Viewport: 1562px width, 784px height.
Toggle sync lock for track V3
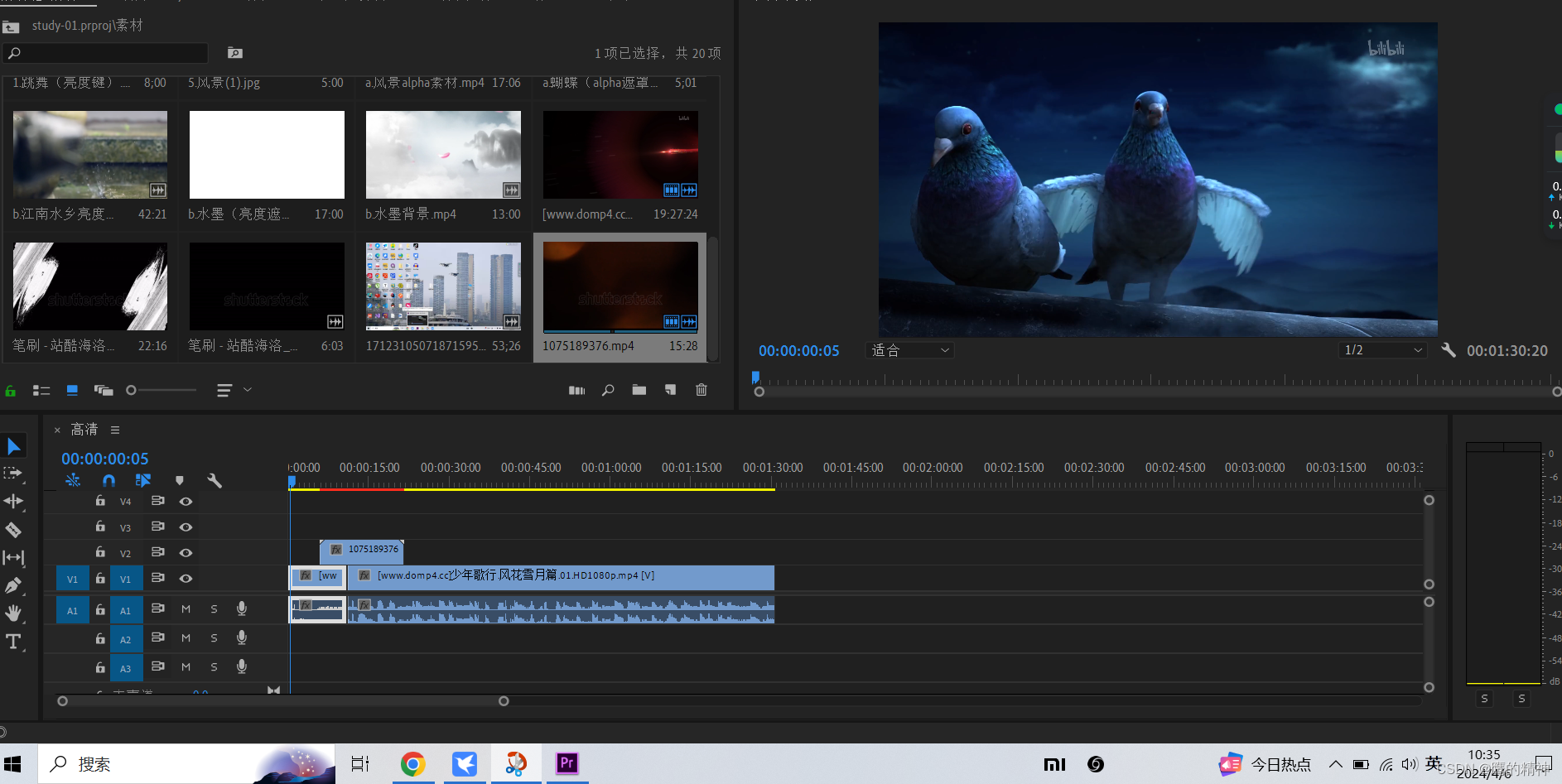[x=157, y=527]
